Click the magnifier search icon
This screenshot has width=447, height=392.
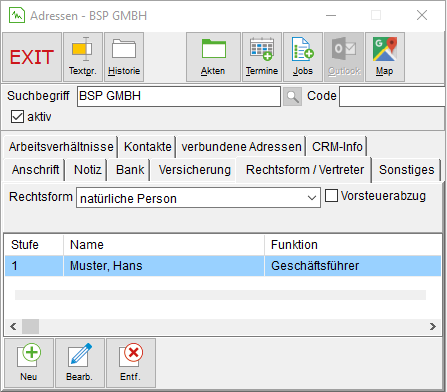(292, 97)
